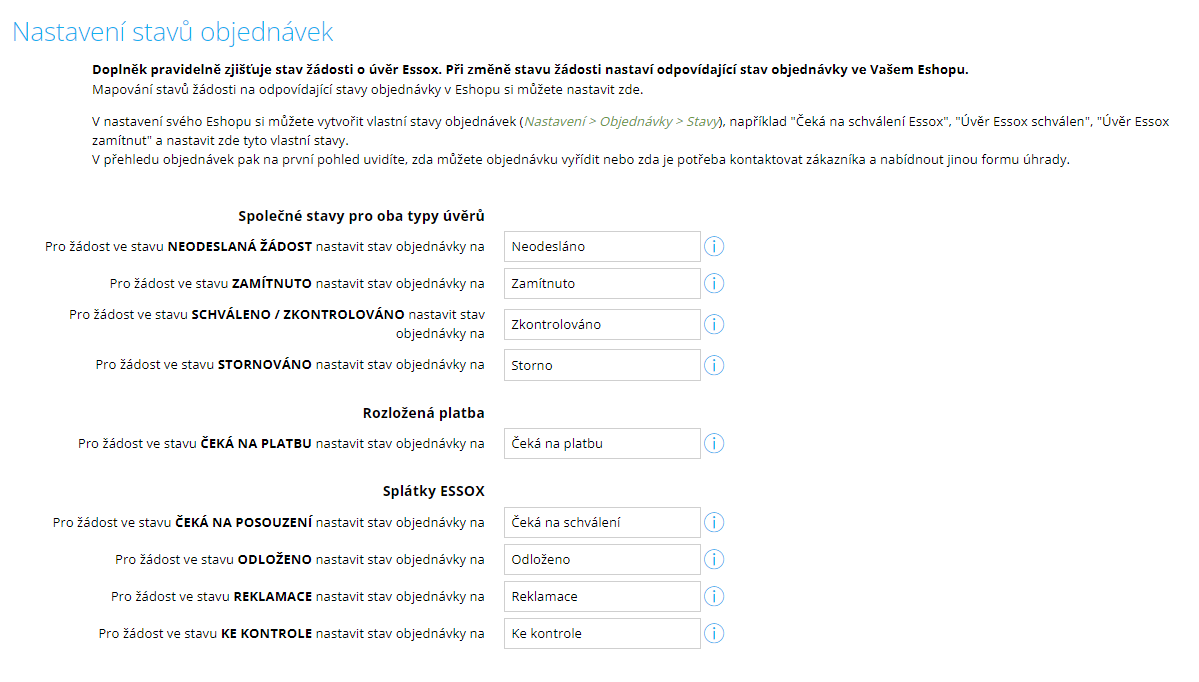Screen dimensions: 1199x682
Task: Click info icon next to Odloženo field
Action: coord(714,559)
